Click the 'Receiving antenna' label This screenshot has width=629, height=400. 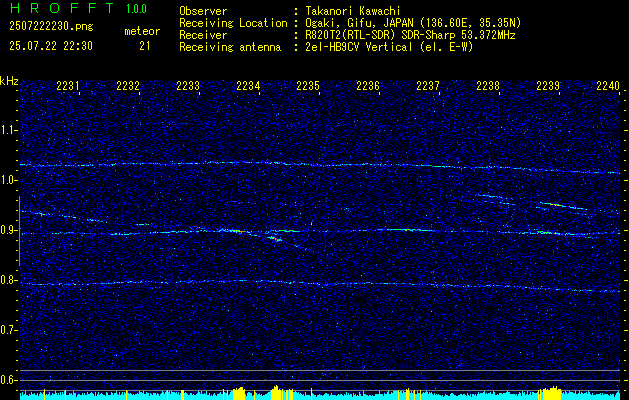(x=230, y=47)
